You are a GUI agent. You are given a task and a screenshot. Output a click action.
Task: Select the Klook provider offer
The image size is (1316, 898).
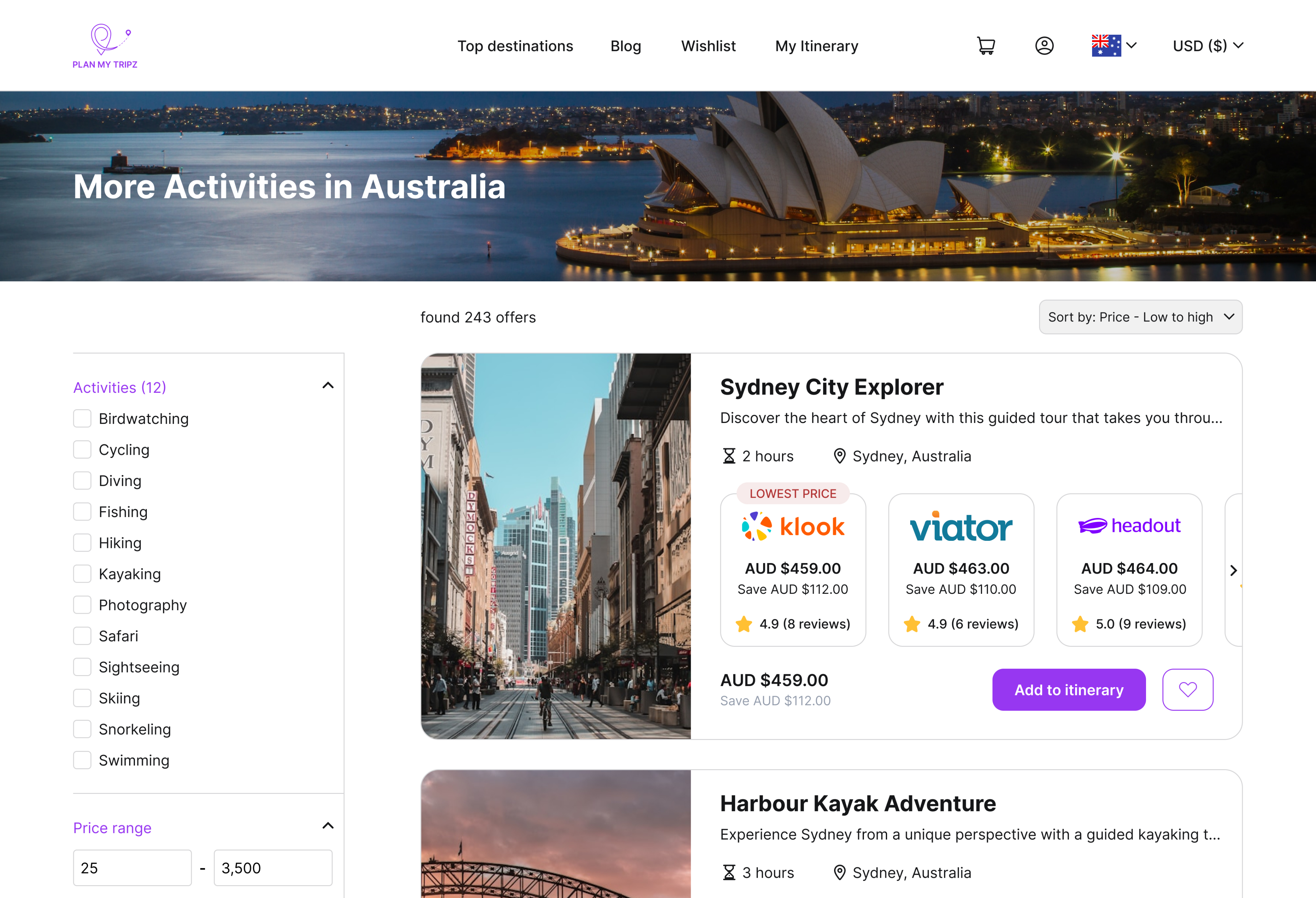coord(793,570)
